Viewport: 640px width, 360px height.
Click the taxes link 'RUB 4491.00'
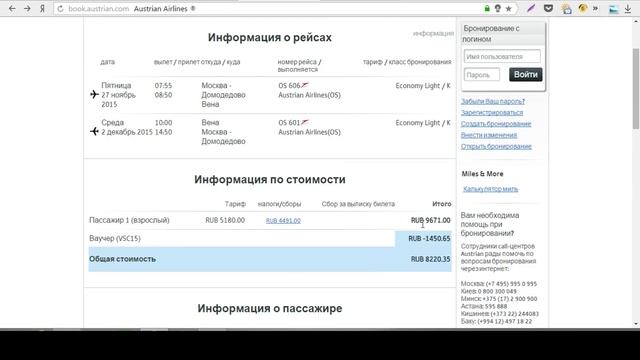point(283,220)
